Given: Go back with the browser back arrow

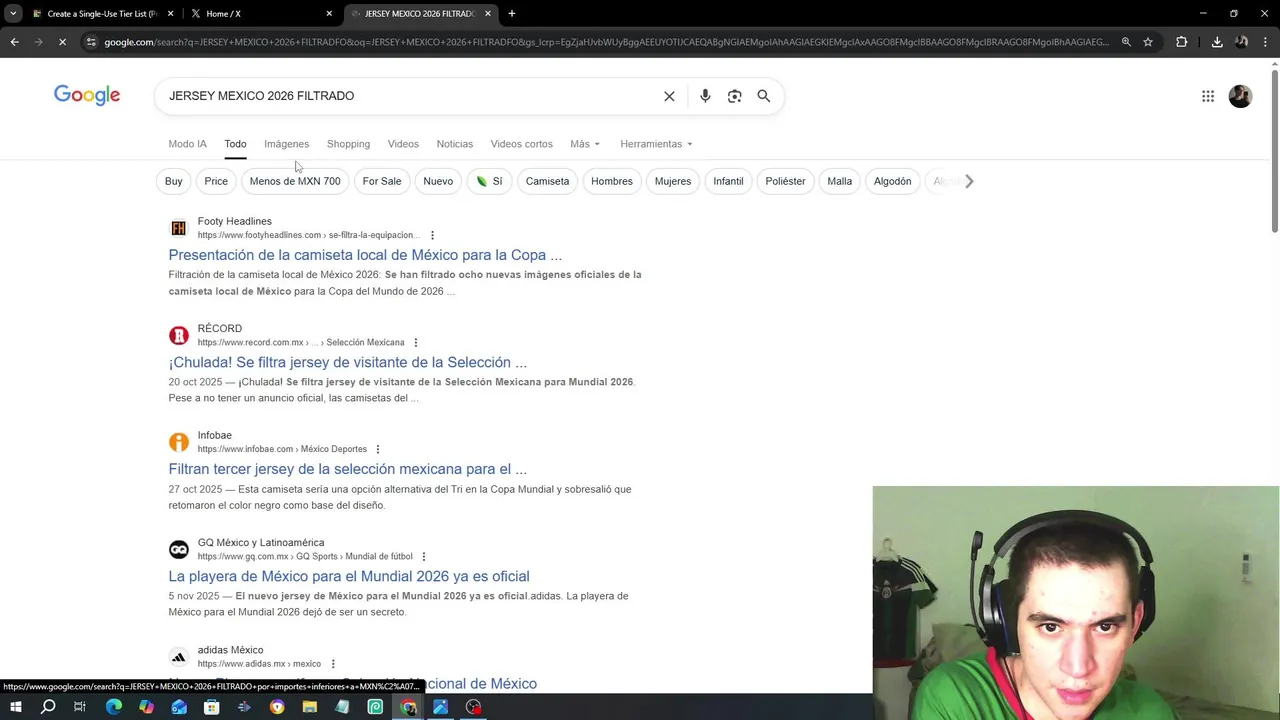Looking at the screenshot, I should click(x=14, y=42).
